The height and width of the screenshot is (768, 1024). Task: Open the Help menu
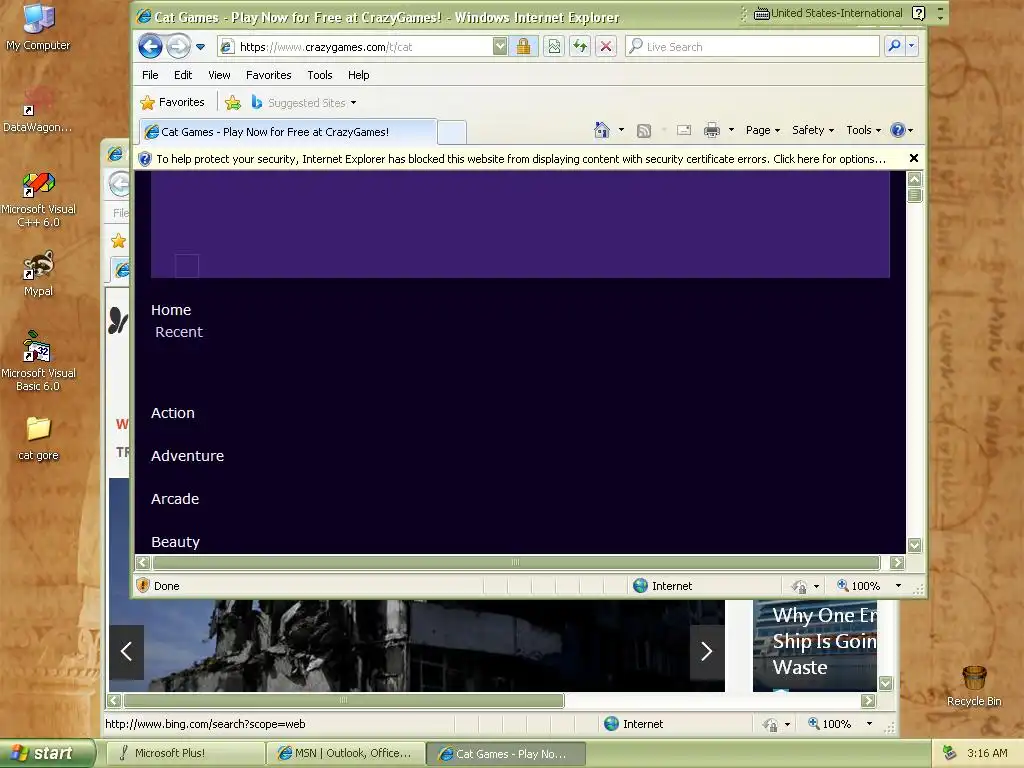click(359, 75)
